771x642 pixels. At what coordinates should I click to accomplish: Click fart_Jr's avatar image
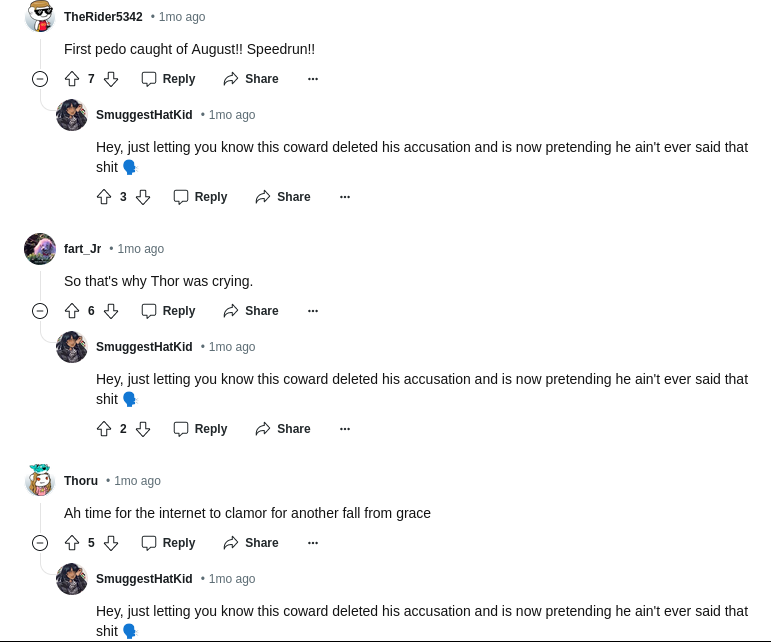click(40, 249)
